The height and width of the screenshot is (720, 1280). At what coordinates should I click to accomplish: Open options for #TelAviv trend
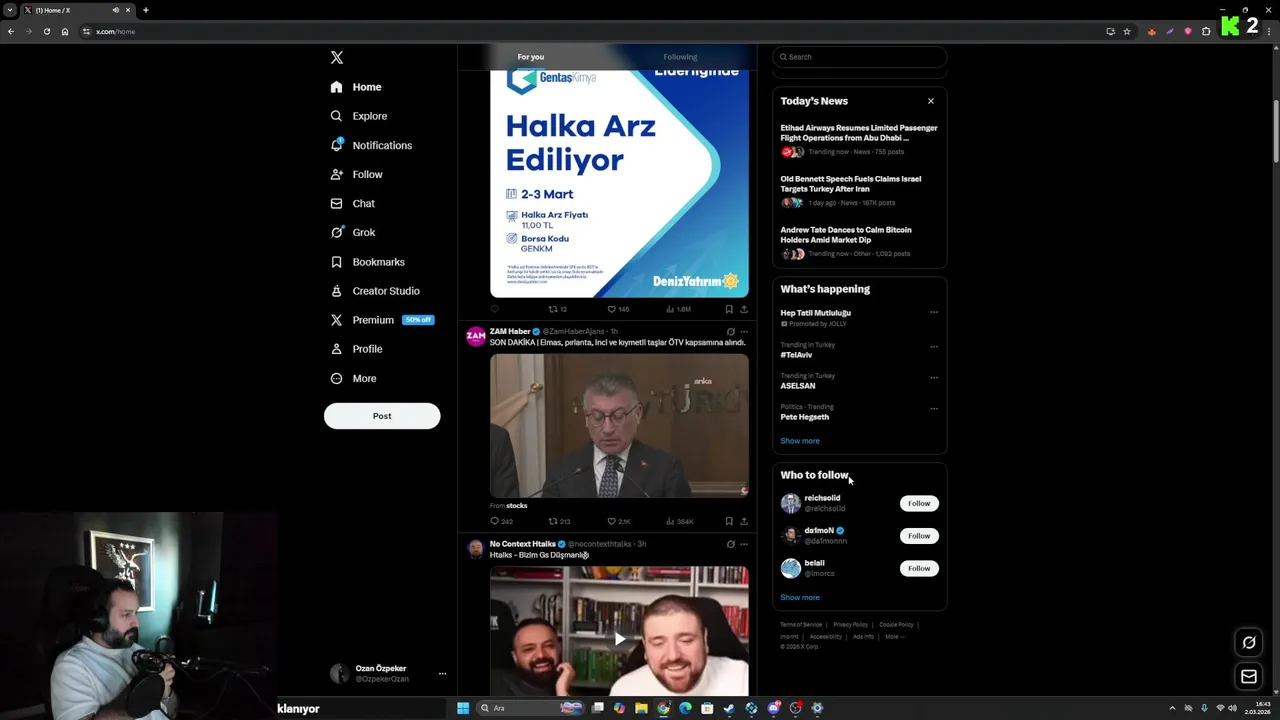point(934,346)
